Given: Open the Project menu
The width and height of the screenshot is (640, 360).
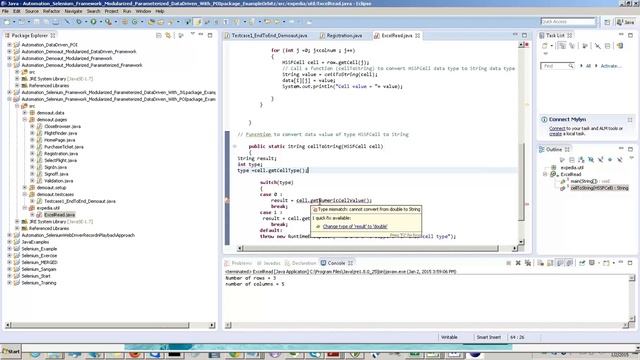Looking at the screenshot, I should pyautogui.click(x=111, y=11).
